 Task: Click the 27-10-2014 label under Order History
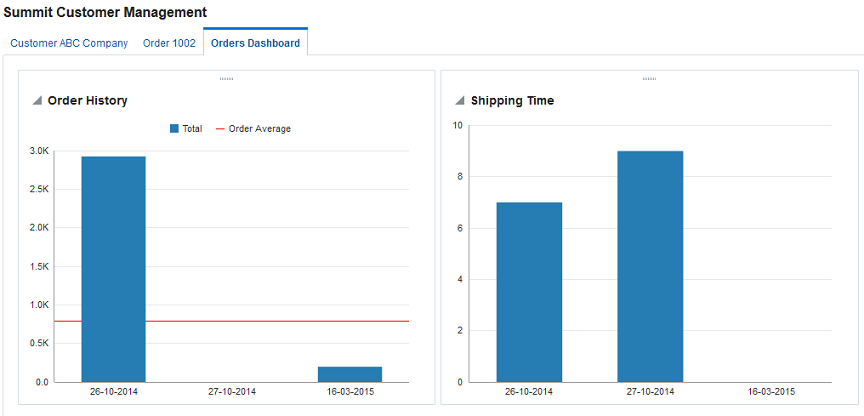232,392
